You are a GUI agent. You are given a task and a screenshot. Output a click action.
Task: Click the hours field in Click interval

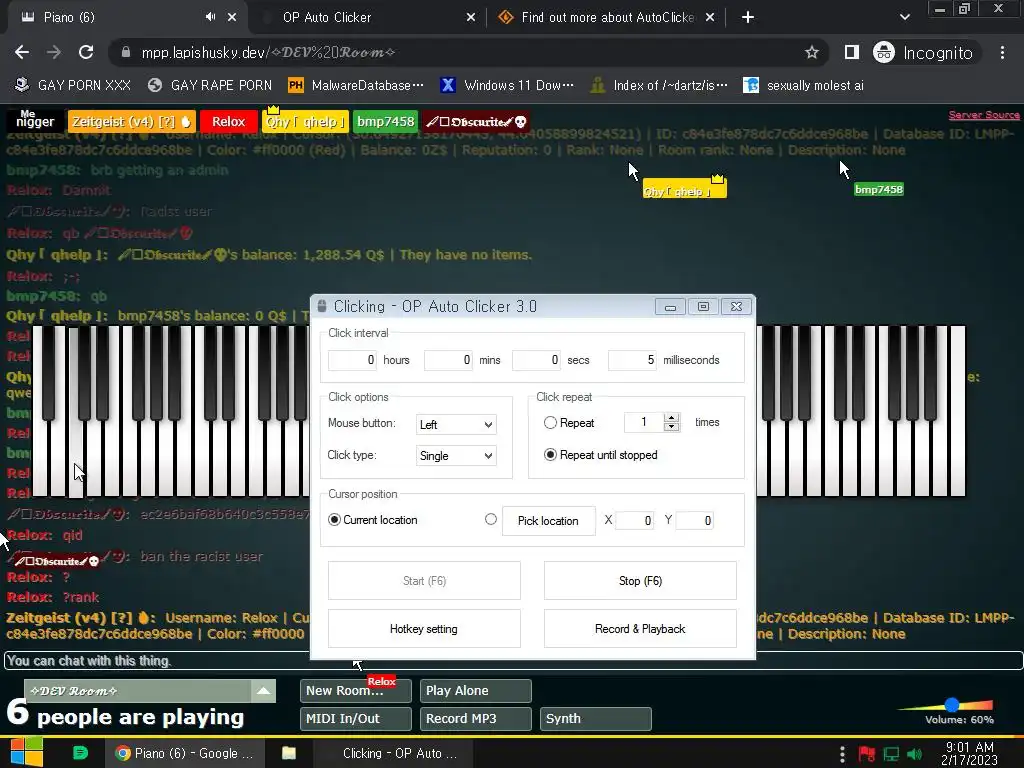pyautogui.click(x=352, y=360)
